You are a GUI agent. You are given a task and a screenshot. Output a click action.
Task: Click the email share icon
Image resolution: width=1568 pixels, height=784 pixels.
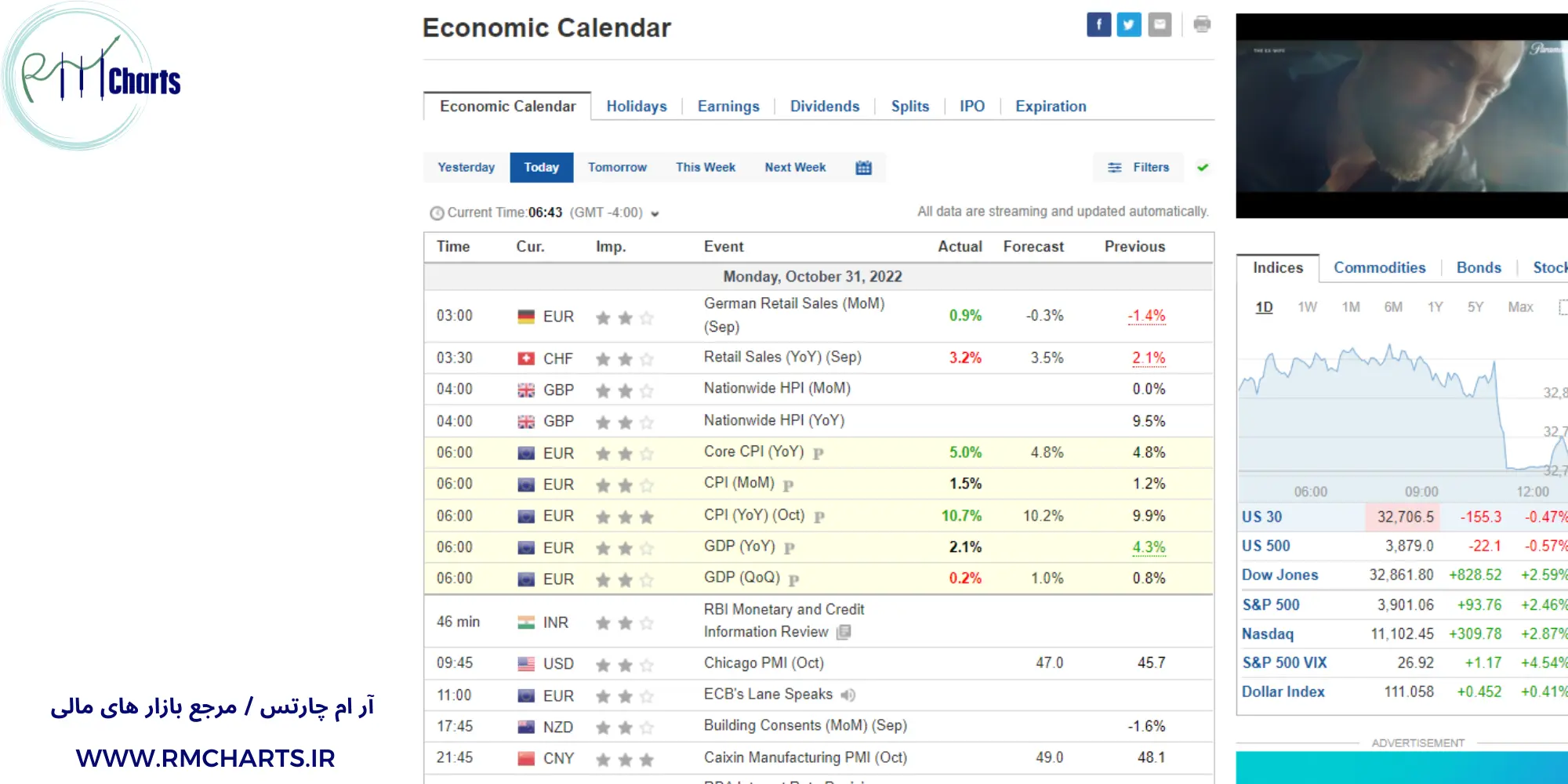(x=1160, y=25)
